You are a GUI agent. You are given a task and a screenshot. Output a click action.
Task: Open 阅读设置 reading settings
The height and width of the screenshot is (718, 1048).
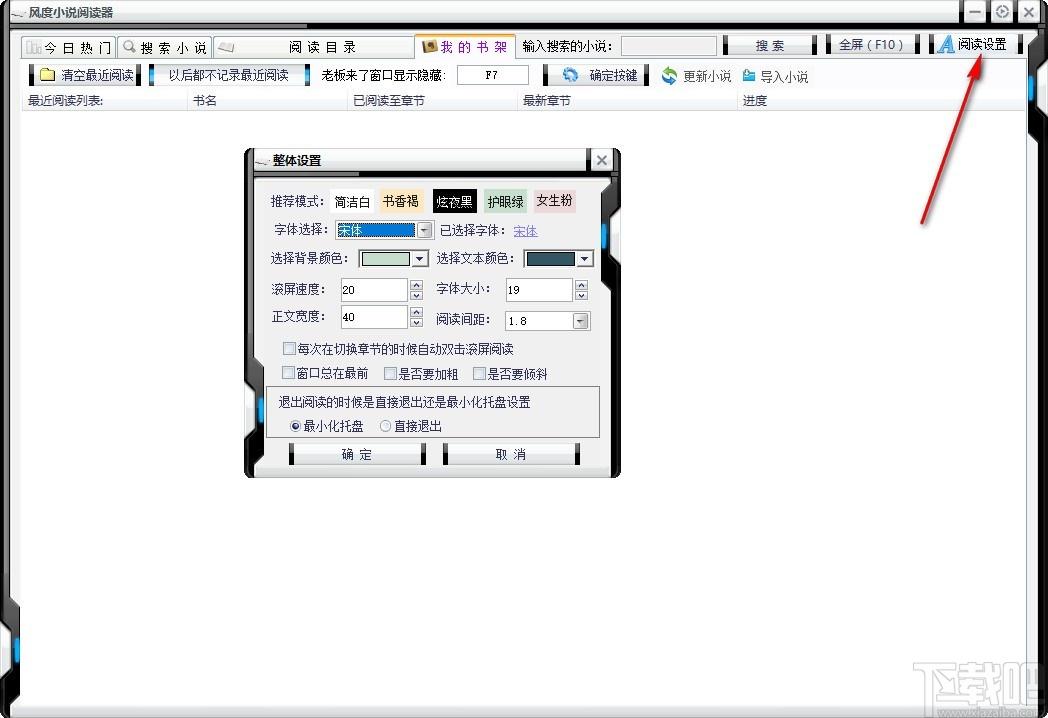(974, 44)
